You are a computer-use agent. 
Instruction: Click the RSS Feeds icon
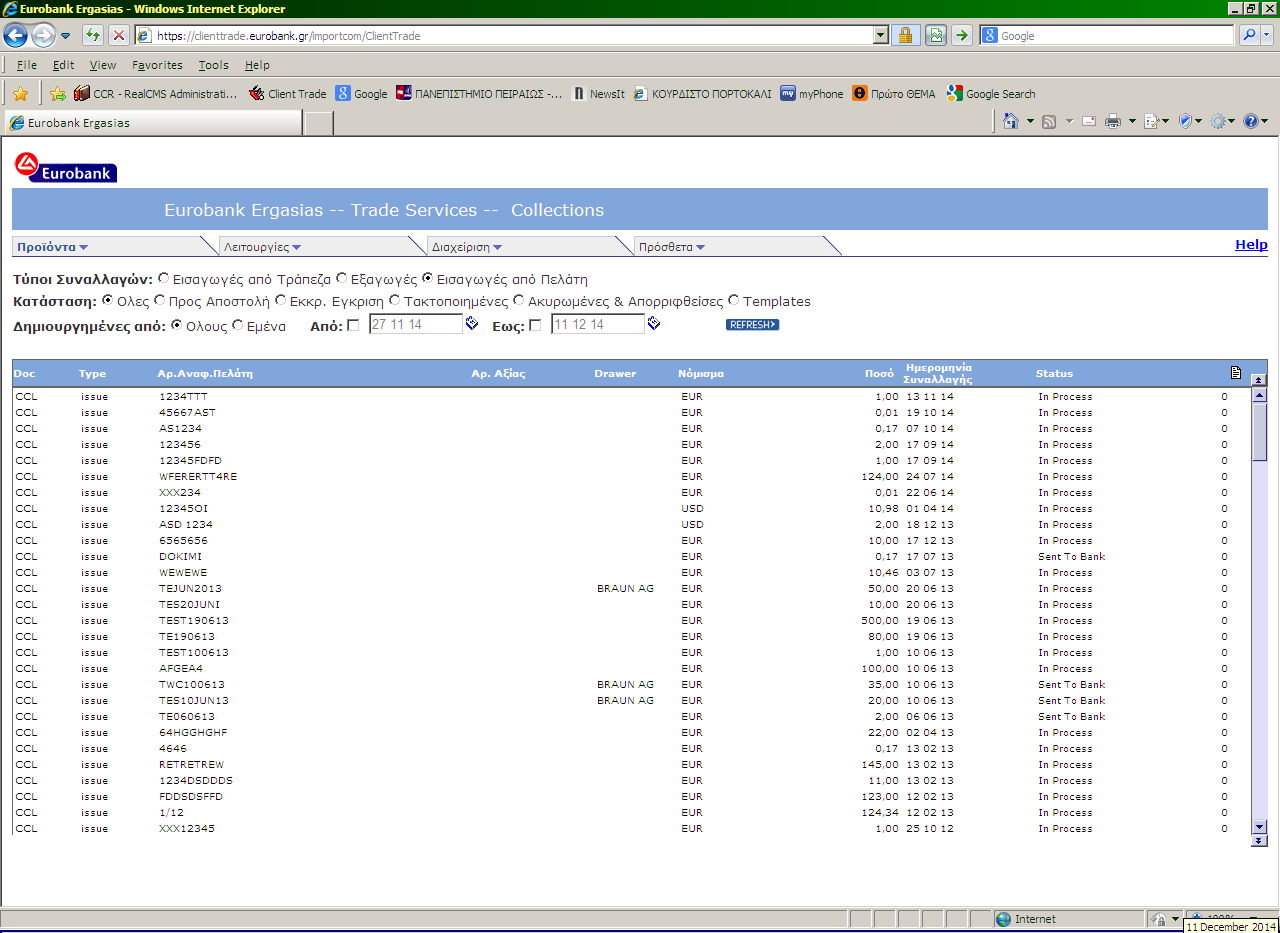(x=1049, y=121)
